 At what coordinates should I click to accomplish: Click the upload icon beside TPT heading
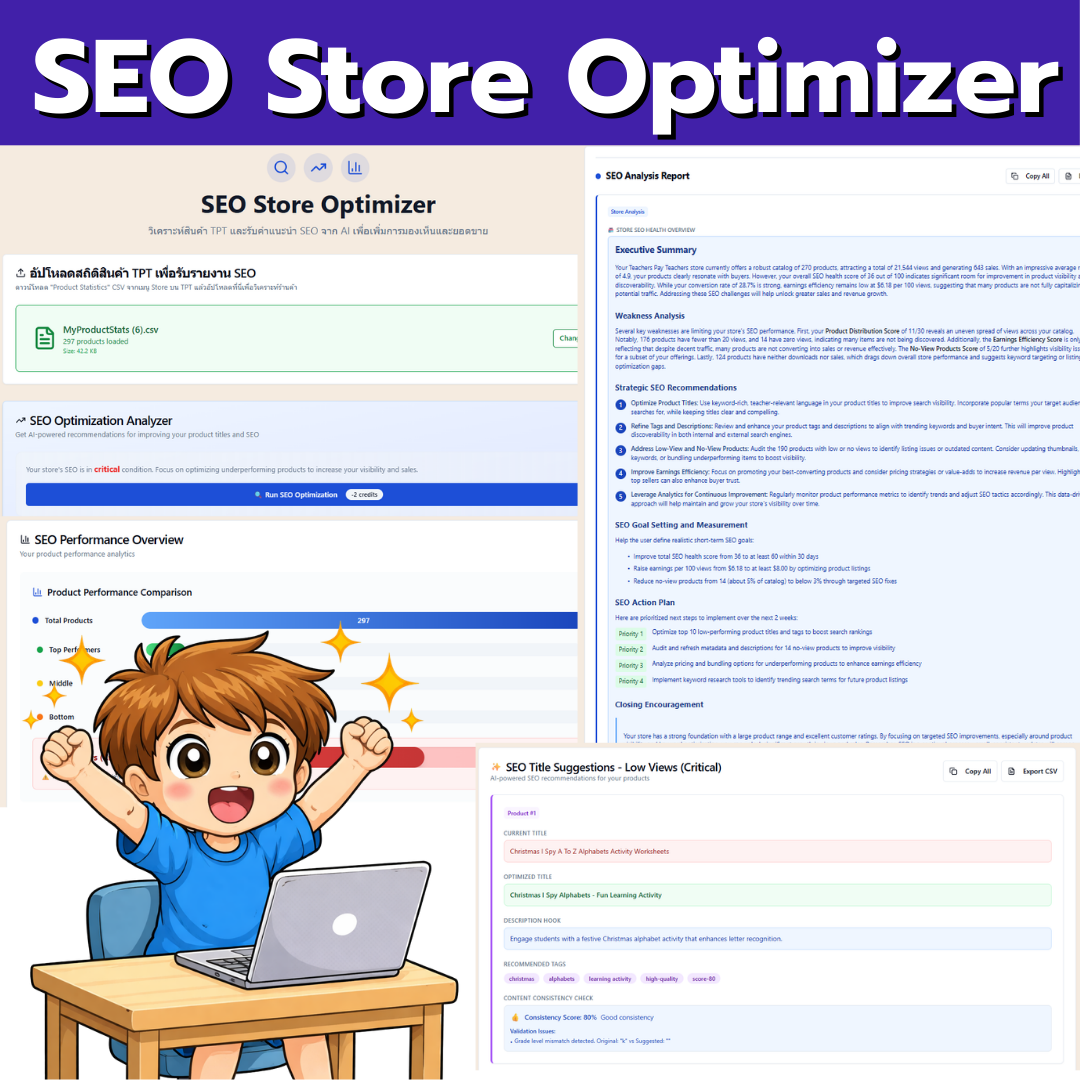21,273
